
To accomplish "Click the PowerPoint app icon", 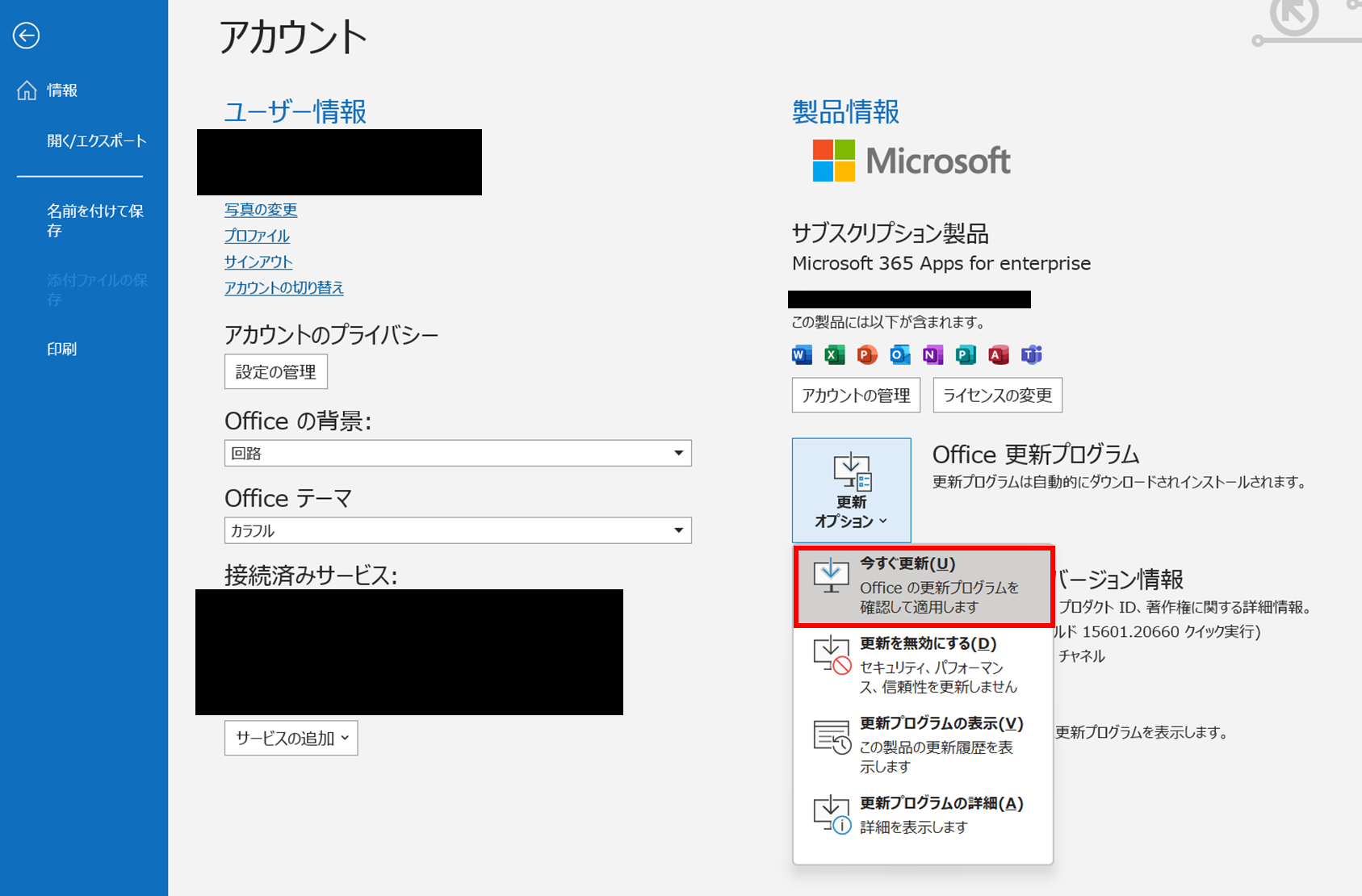I will [x=867, y=354].
